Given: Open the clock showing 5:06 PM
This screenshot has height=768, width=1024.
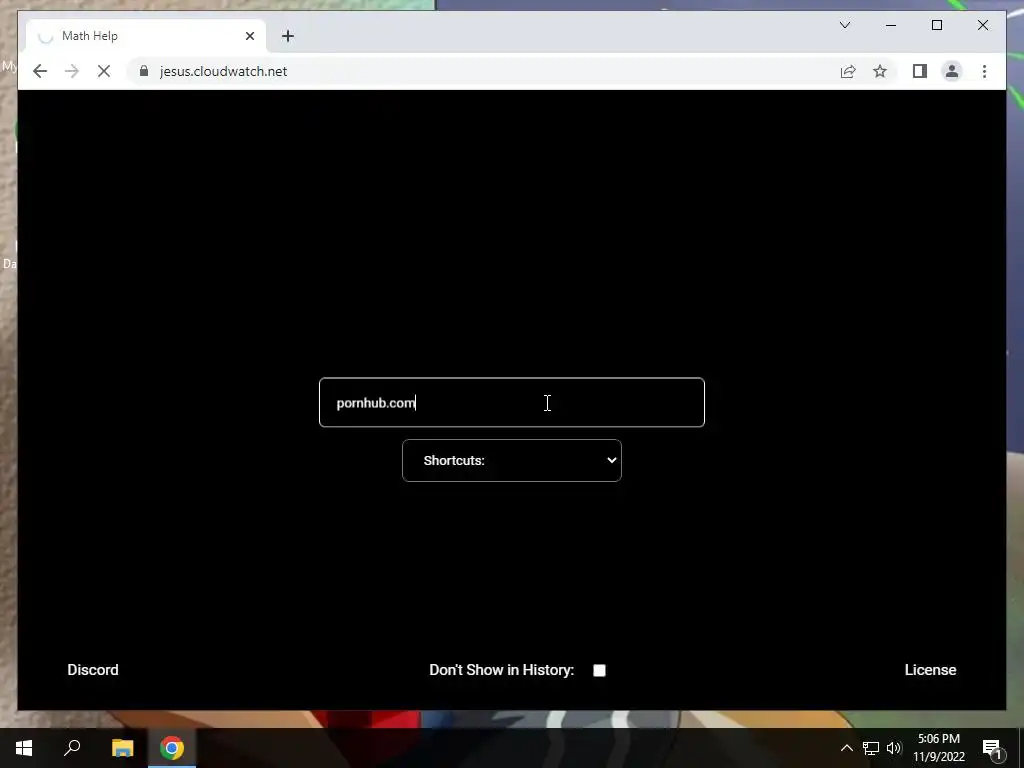Looking at the screenshot, I should tap(939, 748).
